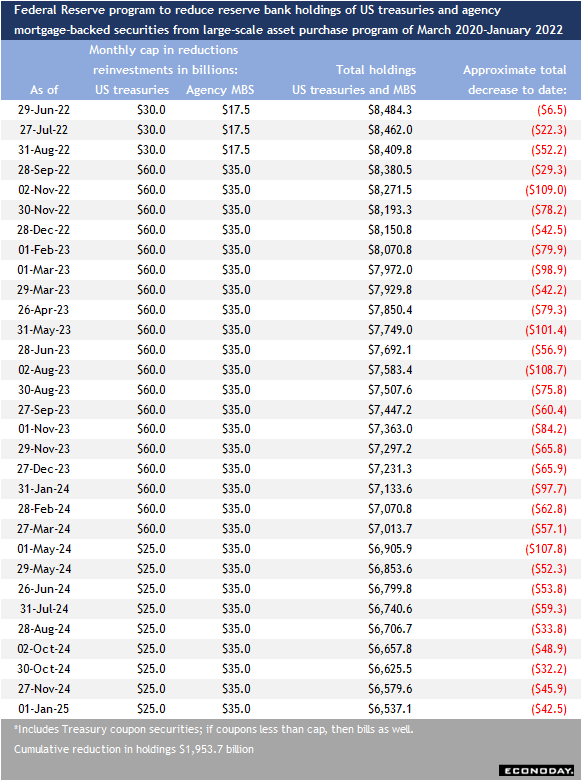Image resolution: width=582 pixels, height=781 pixels.
Task: Select the 31-Jan-24 date cell
Action: 44,489
